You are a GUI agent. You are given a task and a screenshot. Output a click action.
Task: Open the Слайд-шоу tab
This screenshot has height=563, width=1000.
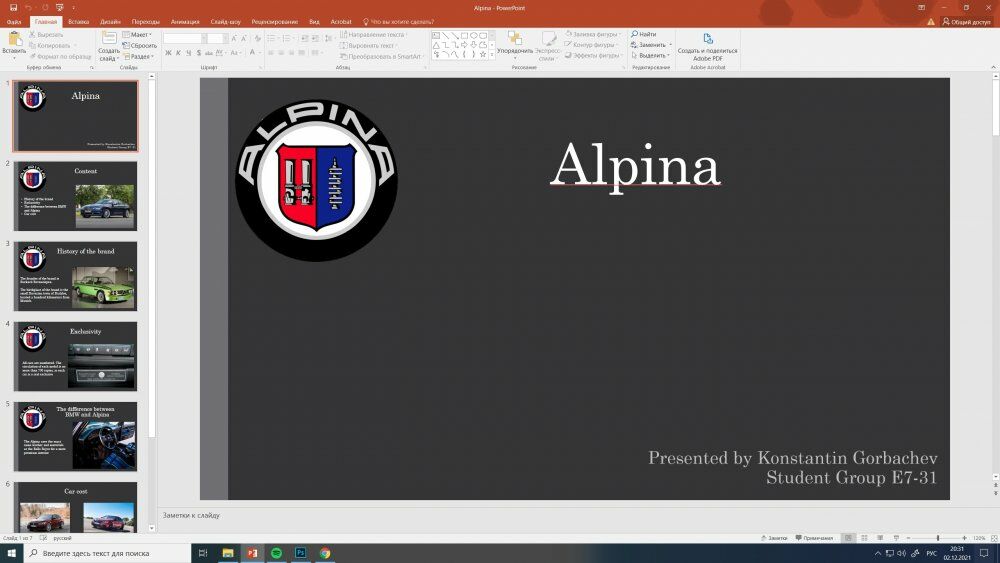(x=226, y=22)
